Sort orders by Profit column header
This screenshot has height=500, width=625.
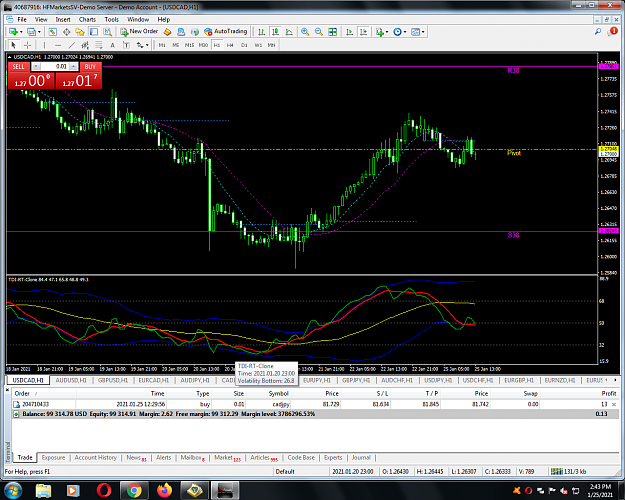[x=609, y=394]
